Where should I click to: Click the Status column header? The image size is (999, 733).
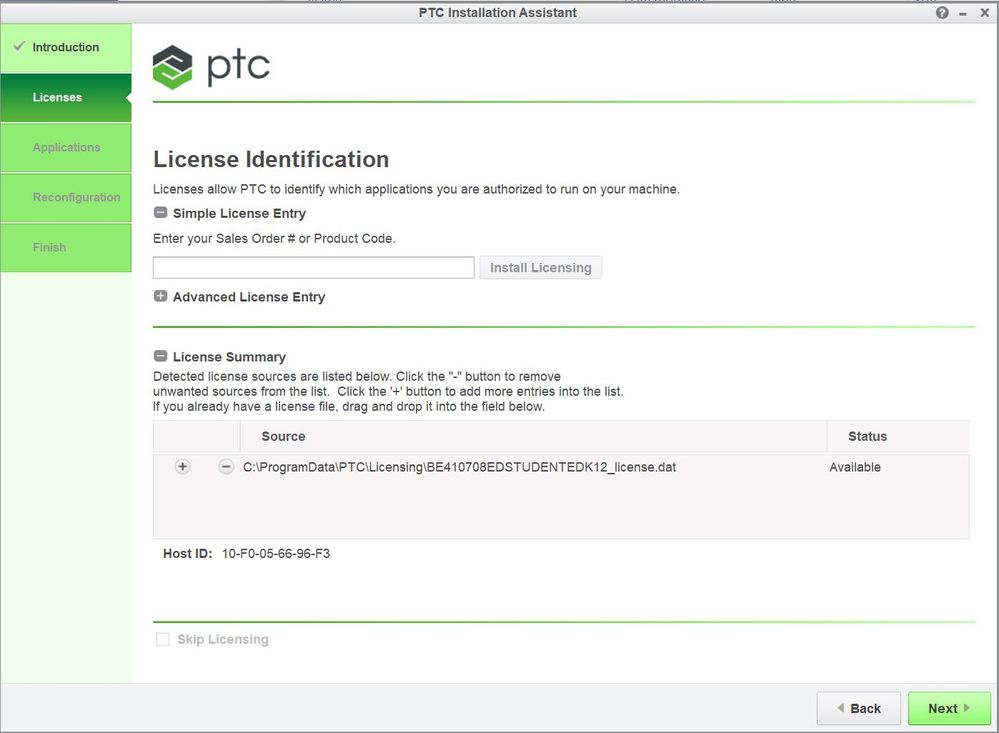click(x=867, y=437)
